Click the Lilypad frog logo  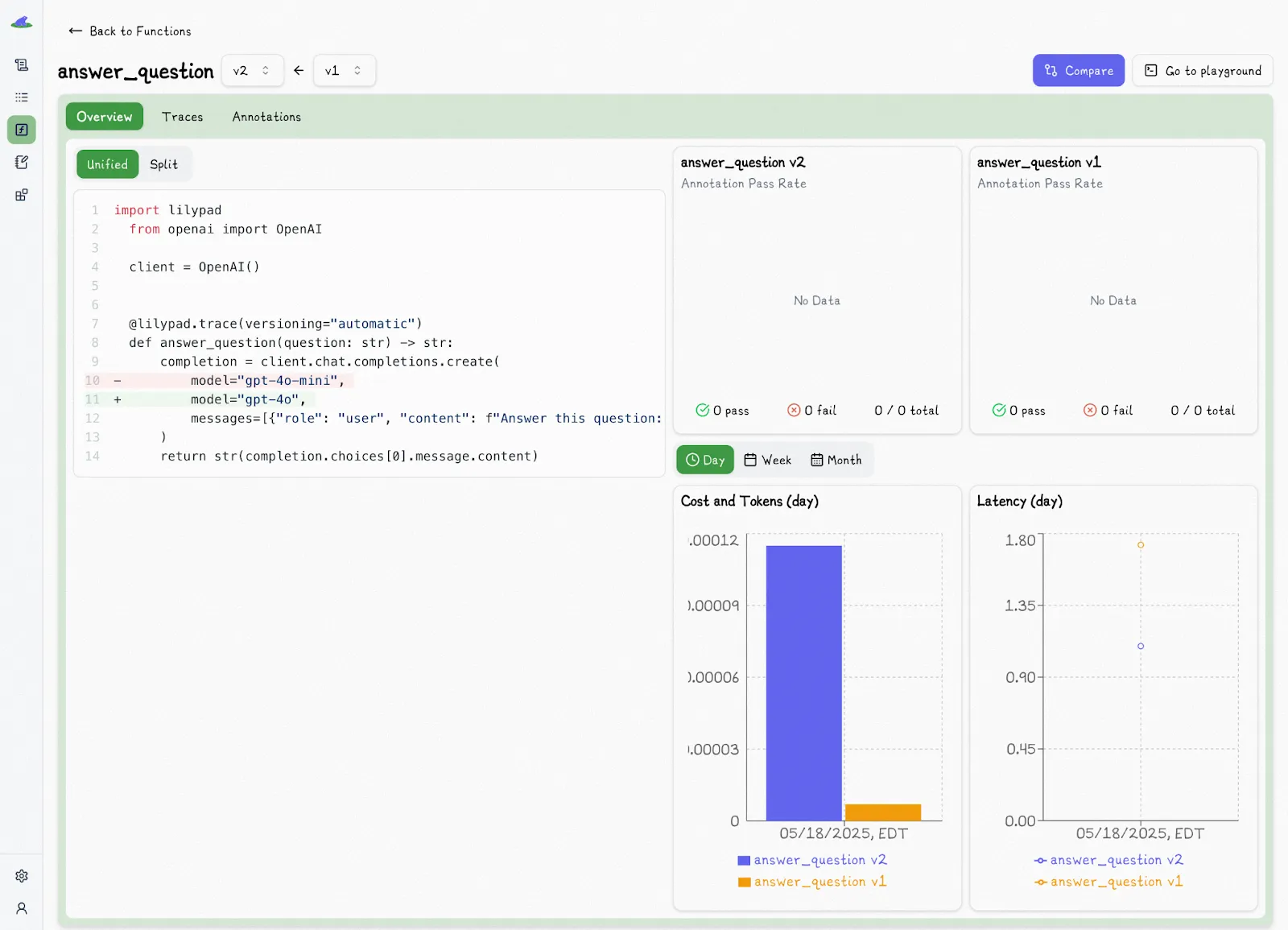tap(22, 23)
